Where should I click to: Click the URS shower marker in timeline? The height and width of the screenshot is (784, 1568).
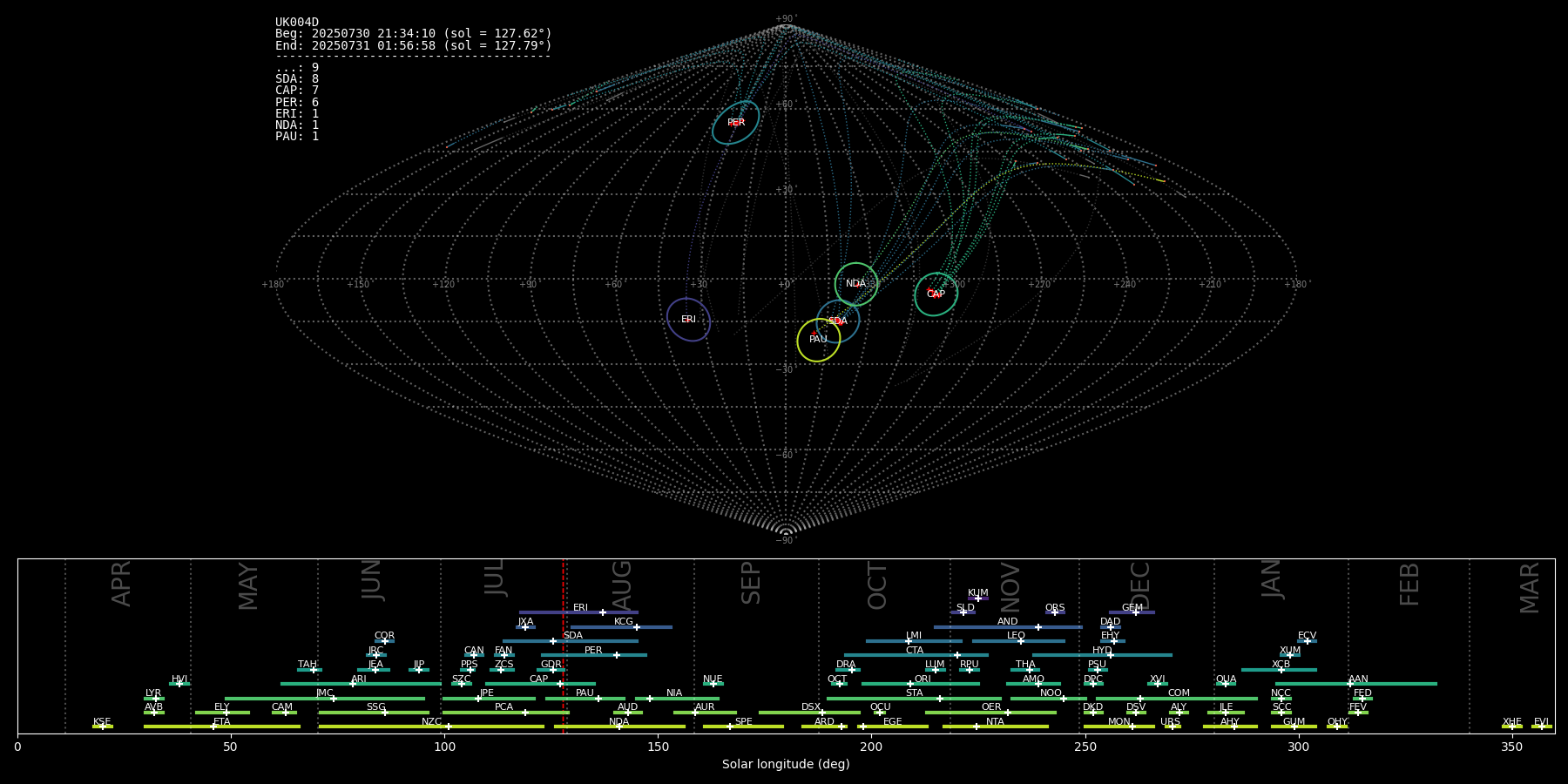pyautogui.click(x=1172, y=727)
